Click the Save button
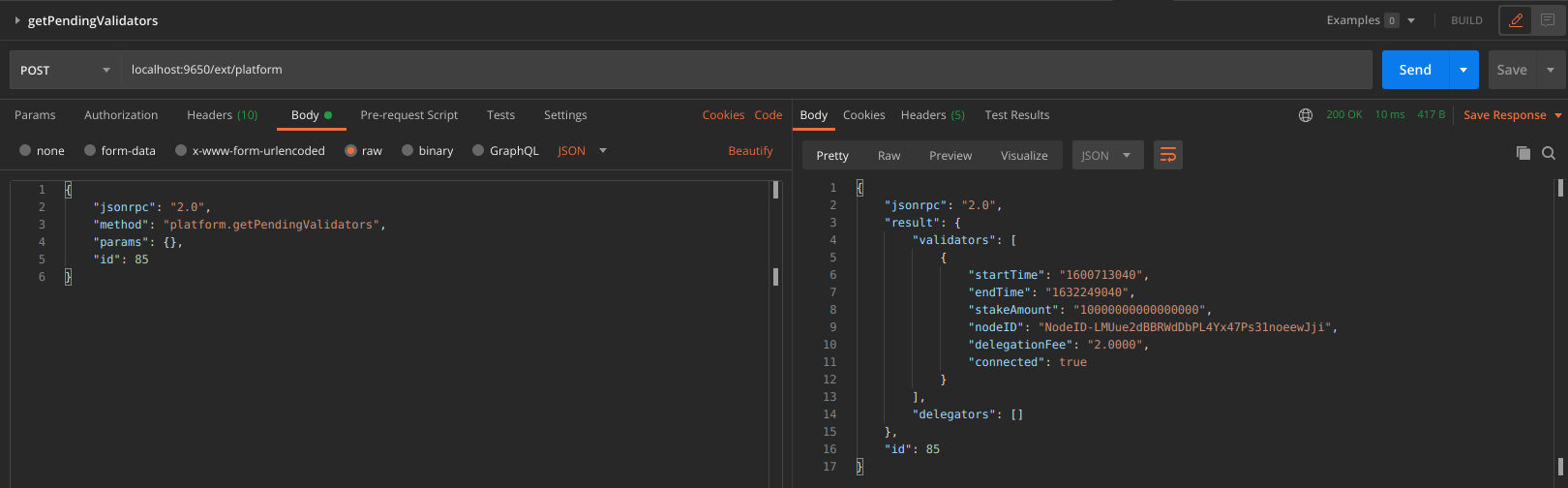This screenshot has height=488, width=1568. (1513, 70)
